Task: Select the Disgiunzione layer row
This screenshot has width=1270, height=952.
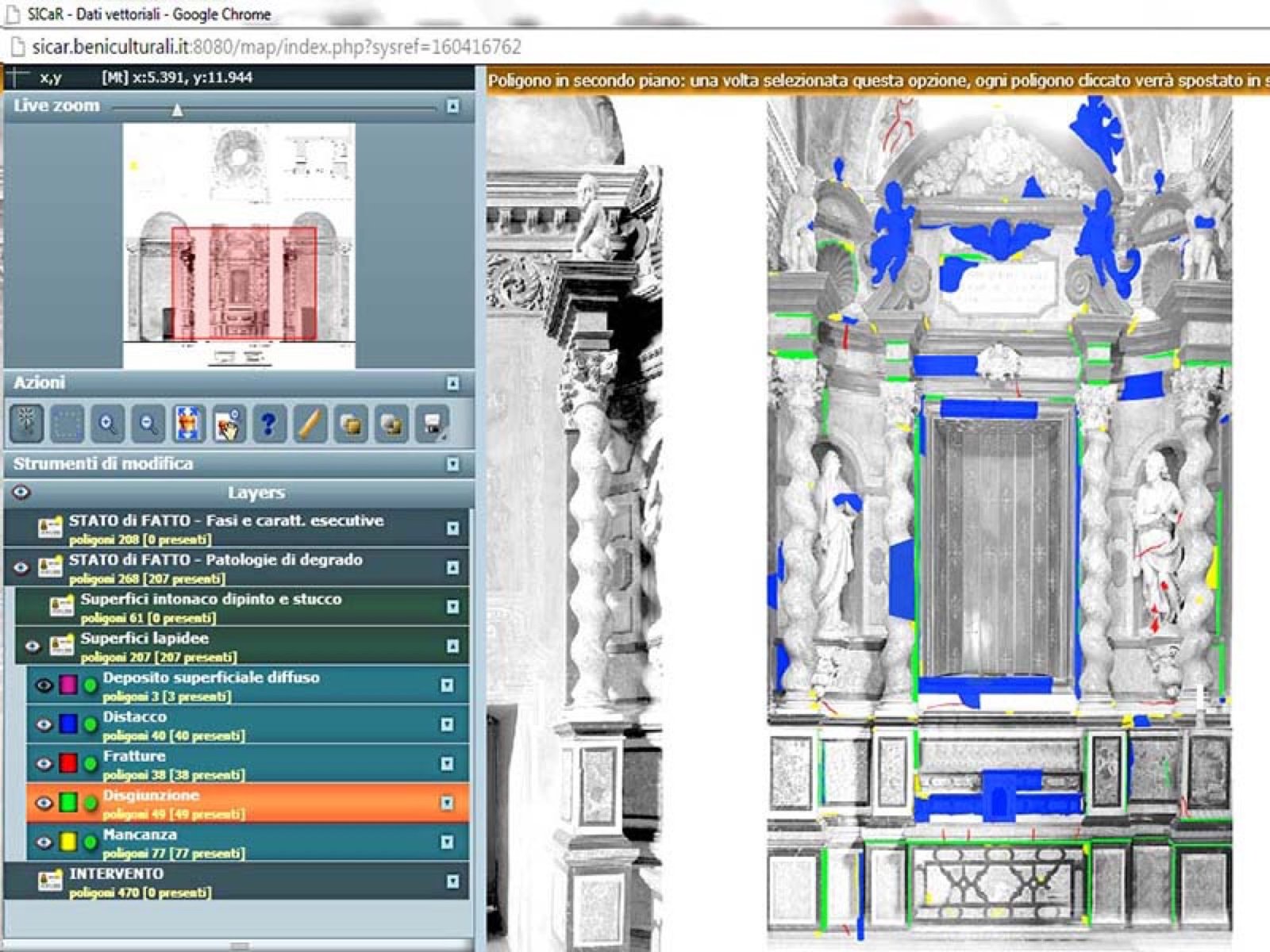Action: coord(248,803)
